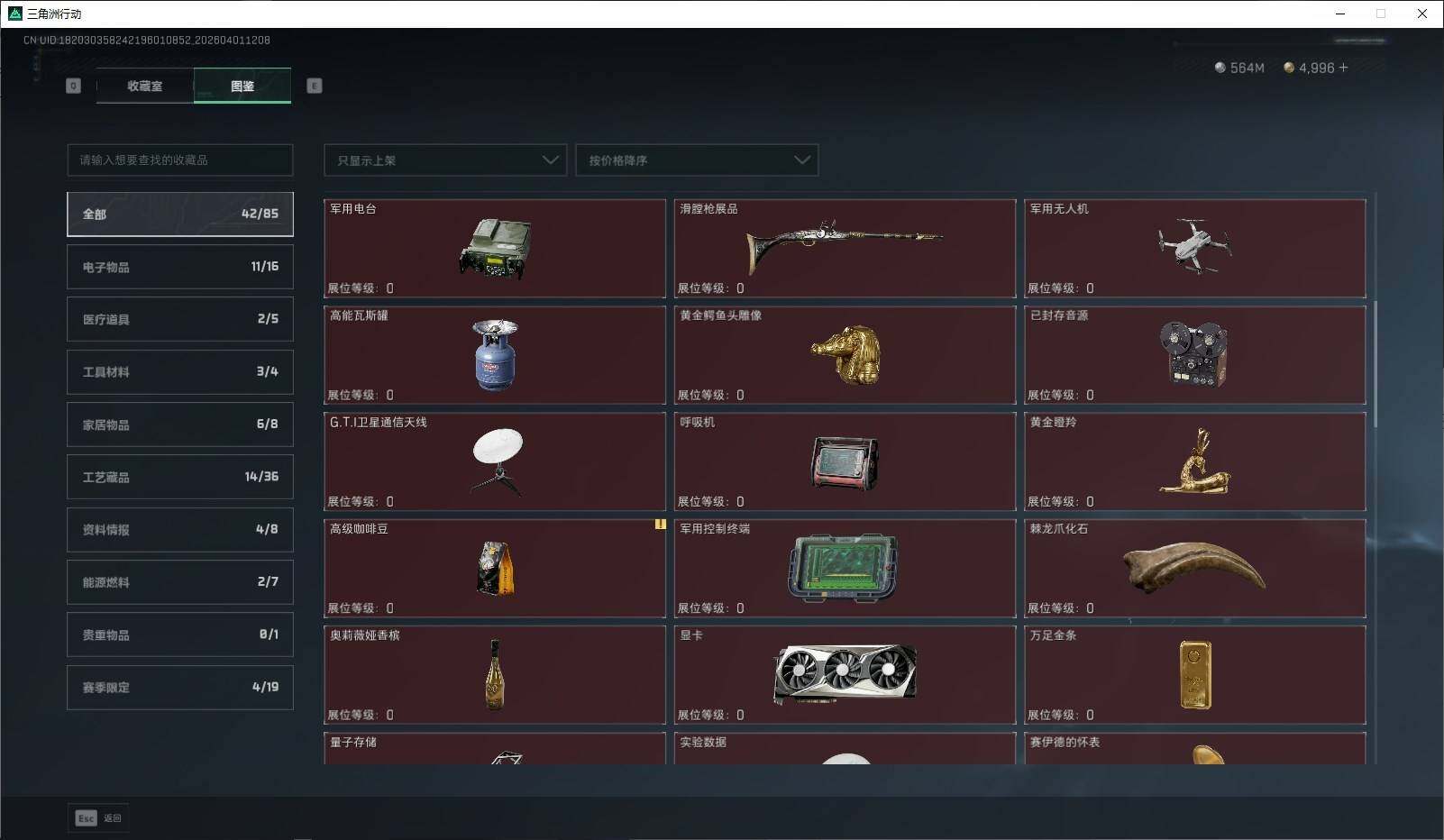Image resolution: width=1444 pixels, height=840 pixels.
Task: Select the 全部 category showing 42/85
Action: point(180,214)
